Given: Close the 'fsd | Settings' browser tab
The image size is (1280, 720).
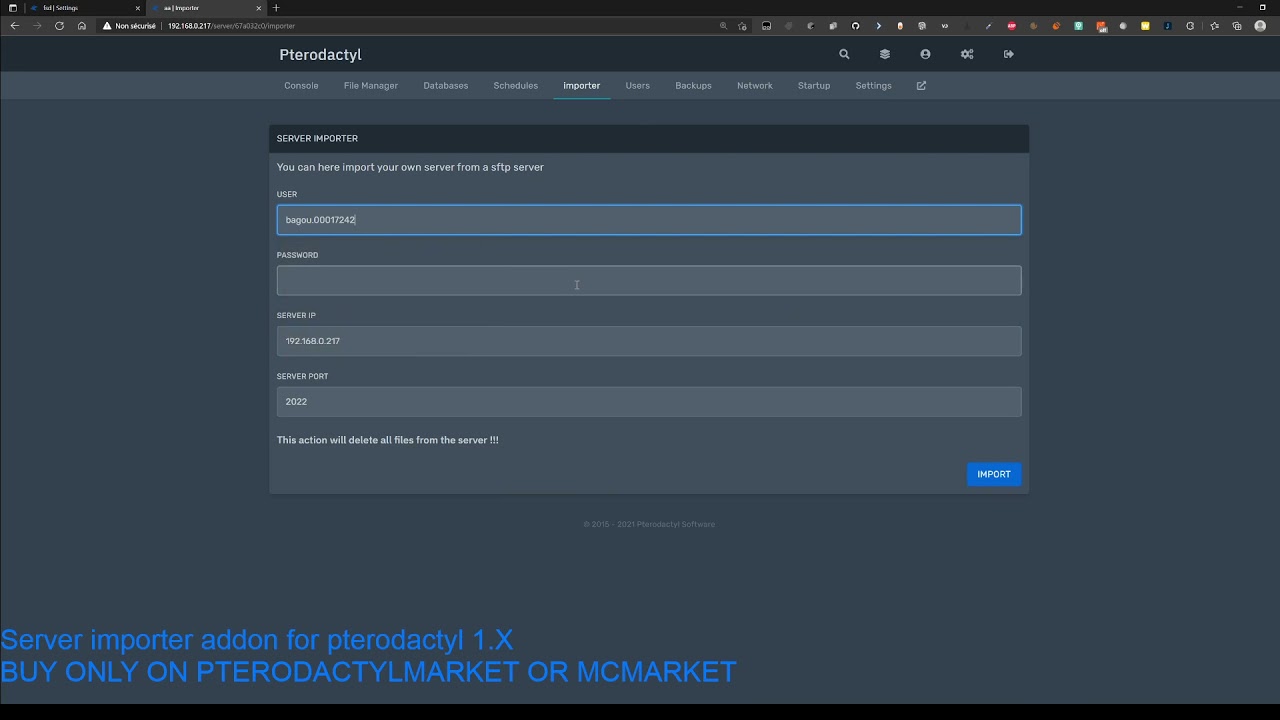Looking at the screenshot, I should pyautogui.click(x=137, y=8).
